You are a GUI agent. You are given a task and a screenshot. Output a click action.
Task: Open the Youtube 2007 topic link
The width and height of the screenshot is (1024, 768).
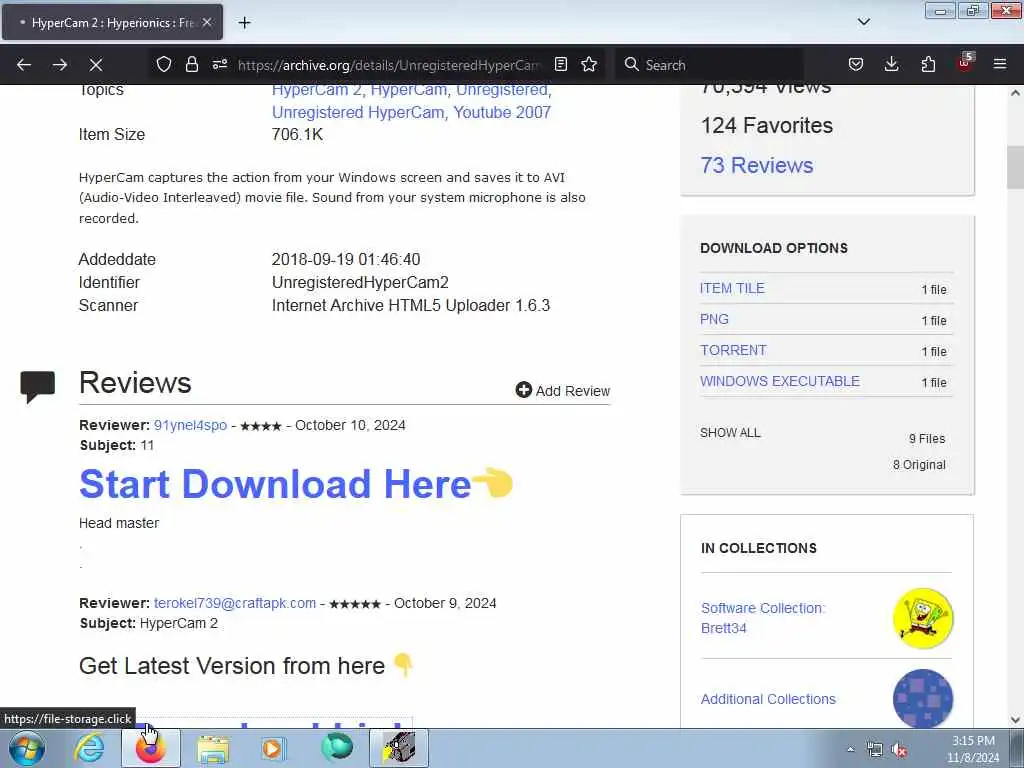click(502, 112)
